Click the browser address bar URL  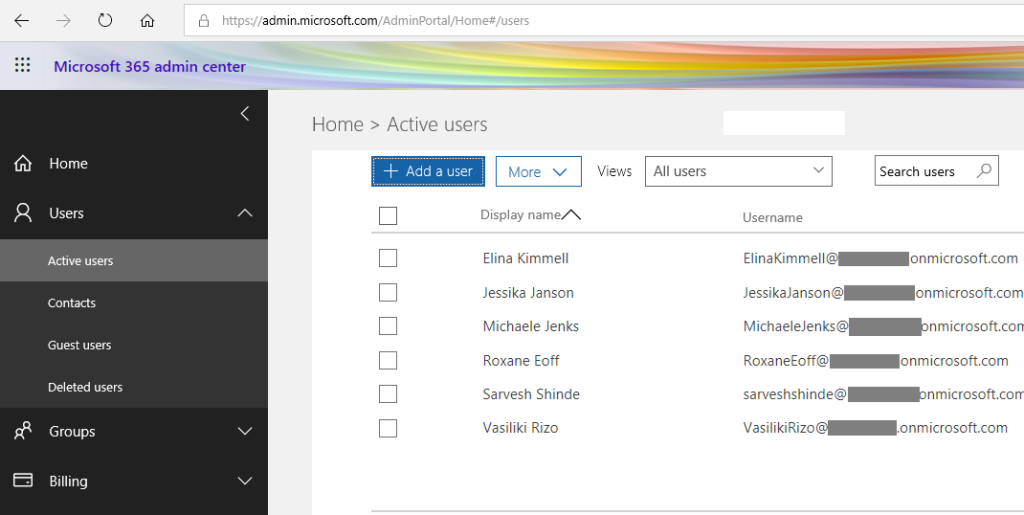[376, 21]
